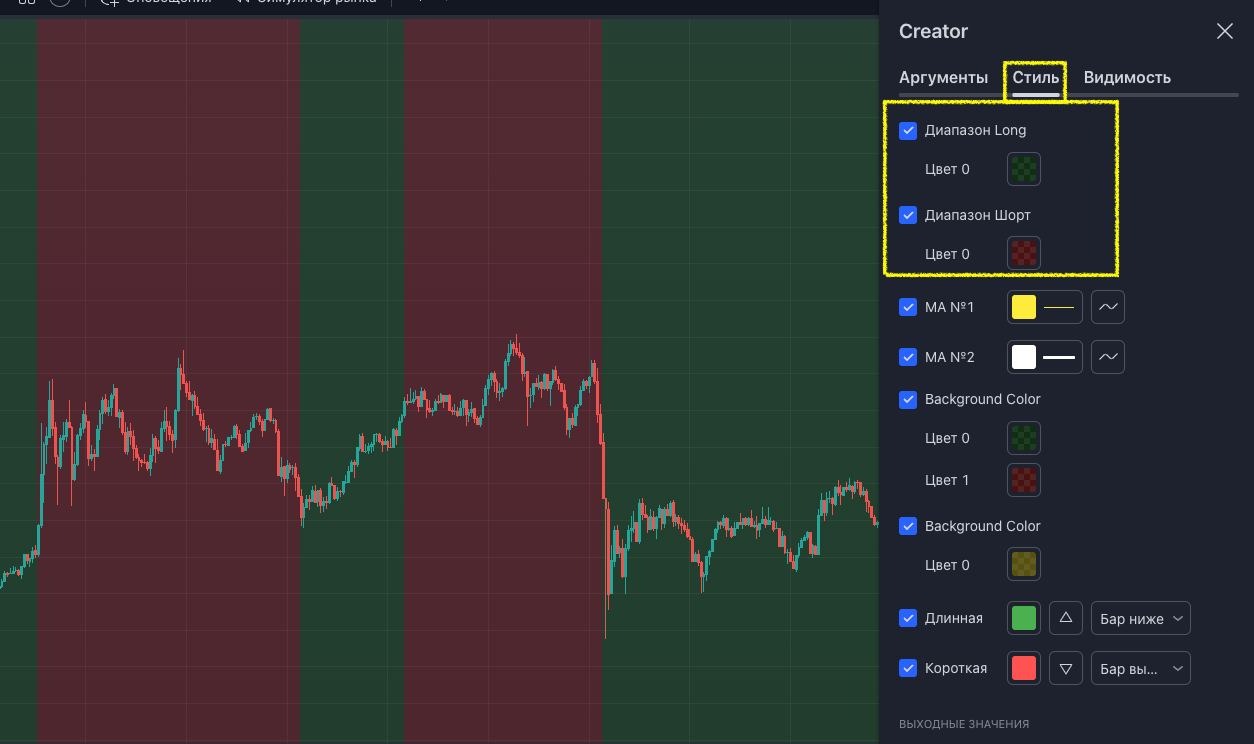Switch to the Видимость tab
The image size is (1254, 744).
[x=1127, y=78]
